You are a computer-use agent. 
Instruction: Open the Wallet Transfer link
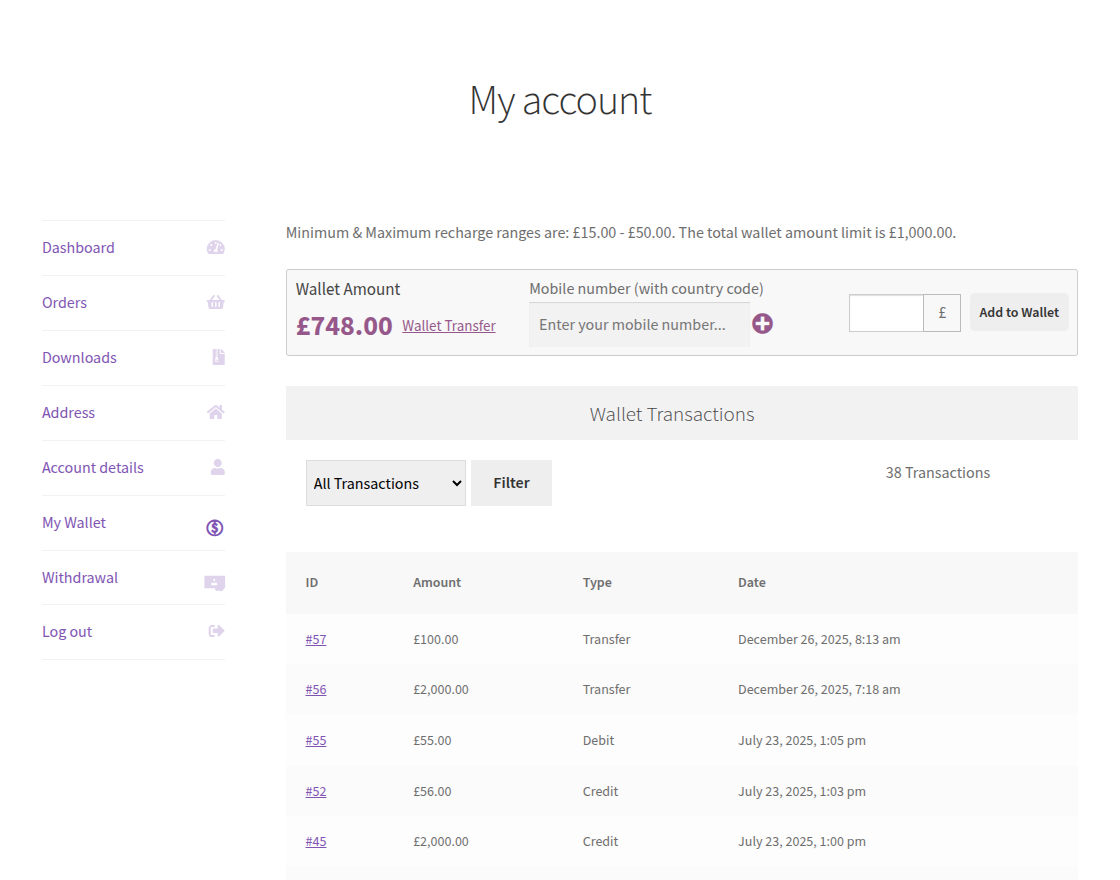(448, 325)
